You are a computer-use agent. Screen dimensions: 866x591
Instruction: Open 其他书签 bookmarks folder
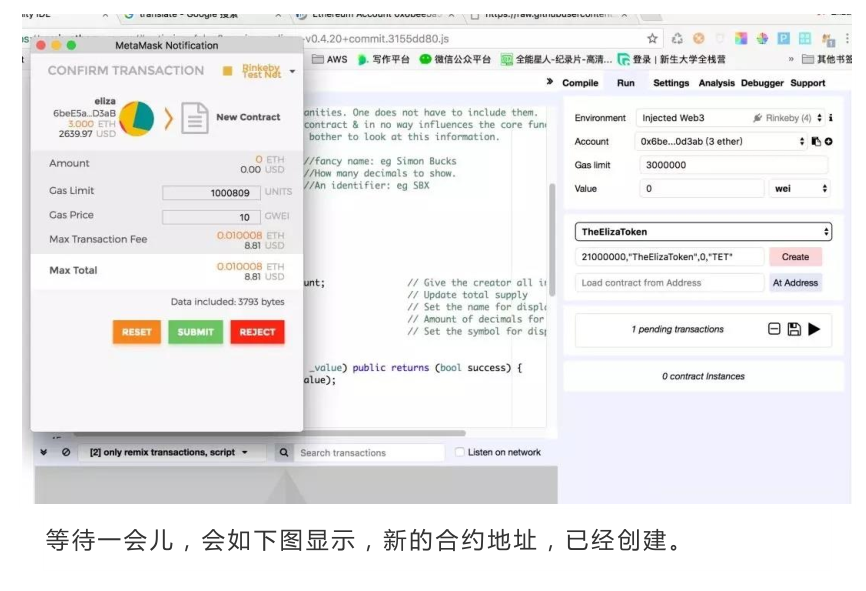[826, 59]
